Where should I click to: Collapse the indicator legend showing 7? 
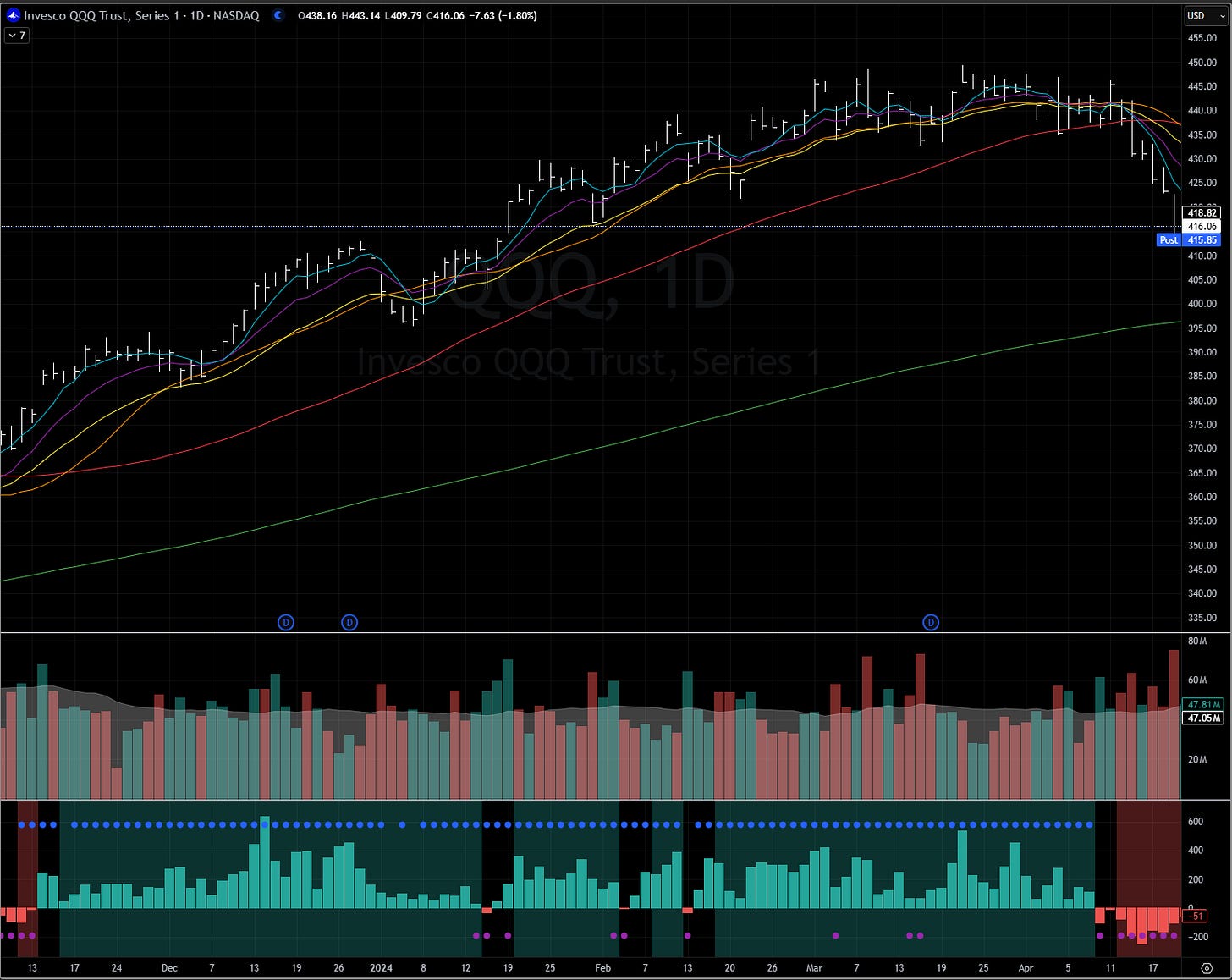click(16, 36)
